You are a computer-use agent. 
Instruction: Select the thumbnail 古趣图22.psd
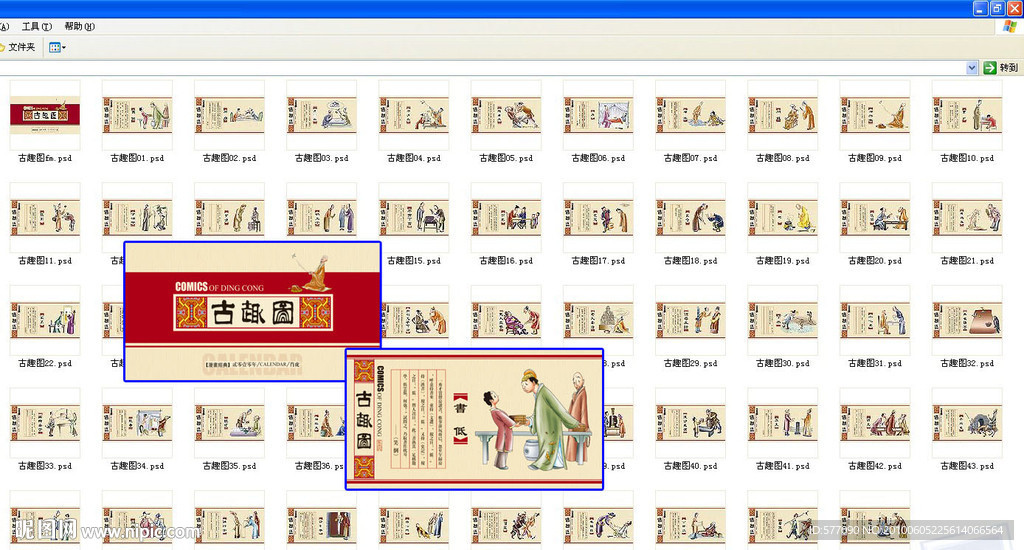coord(45,320)
